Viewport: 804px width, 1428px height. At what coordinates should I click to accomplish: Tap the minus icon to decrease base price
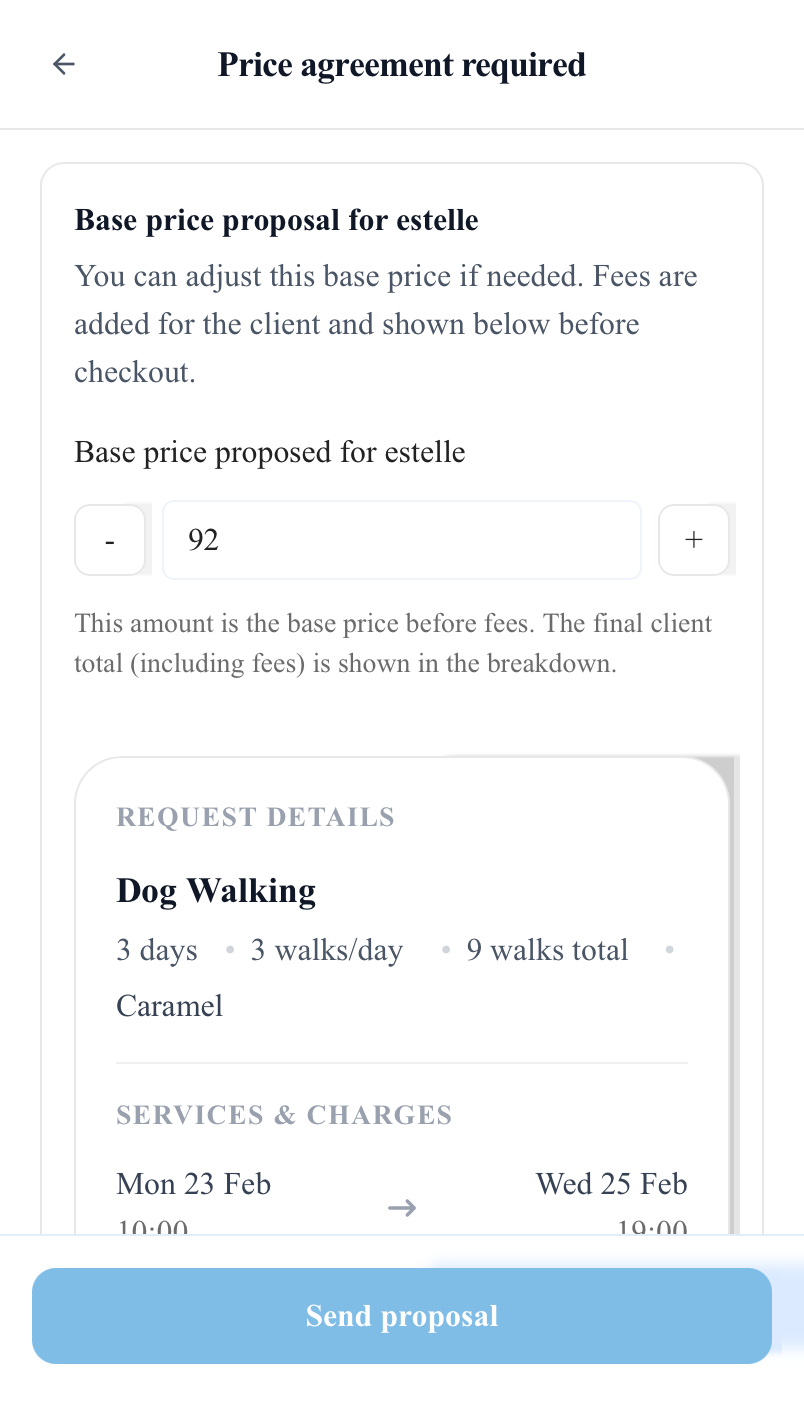pyautogui.click(x=109, y=539)
